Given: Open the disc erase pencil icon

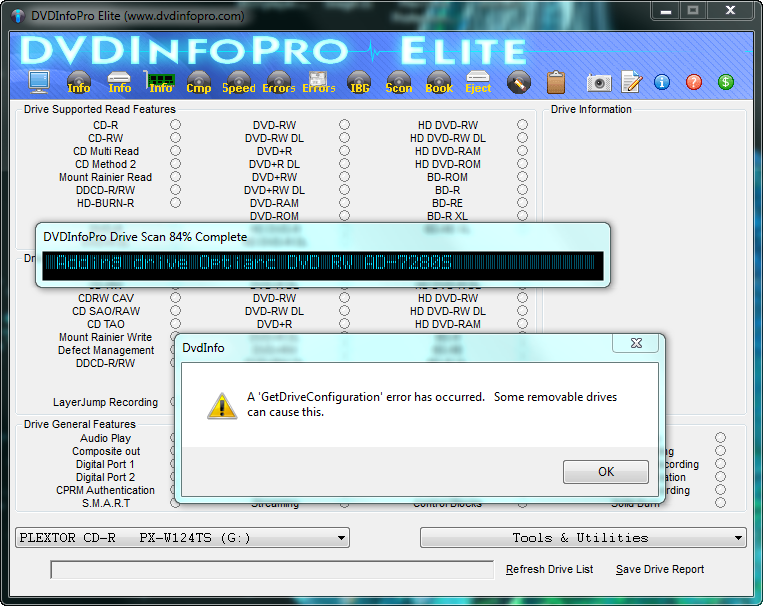Looking at the screenshot, I should coord(519,82).
